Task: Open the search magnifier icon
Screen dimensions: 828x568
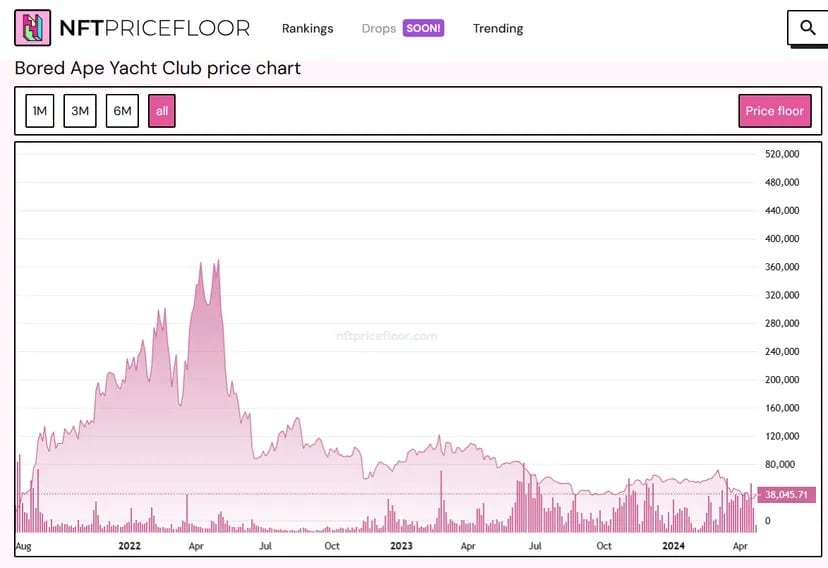Action: [x=808, y=27]
